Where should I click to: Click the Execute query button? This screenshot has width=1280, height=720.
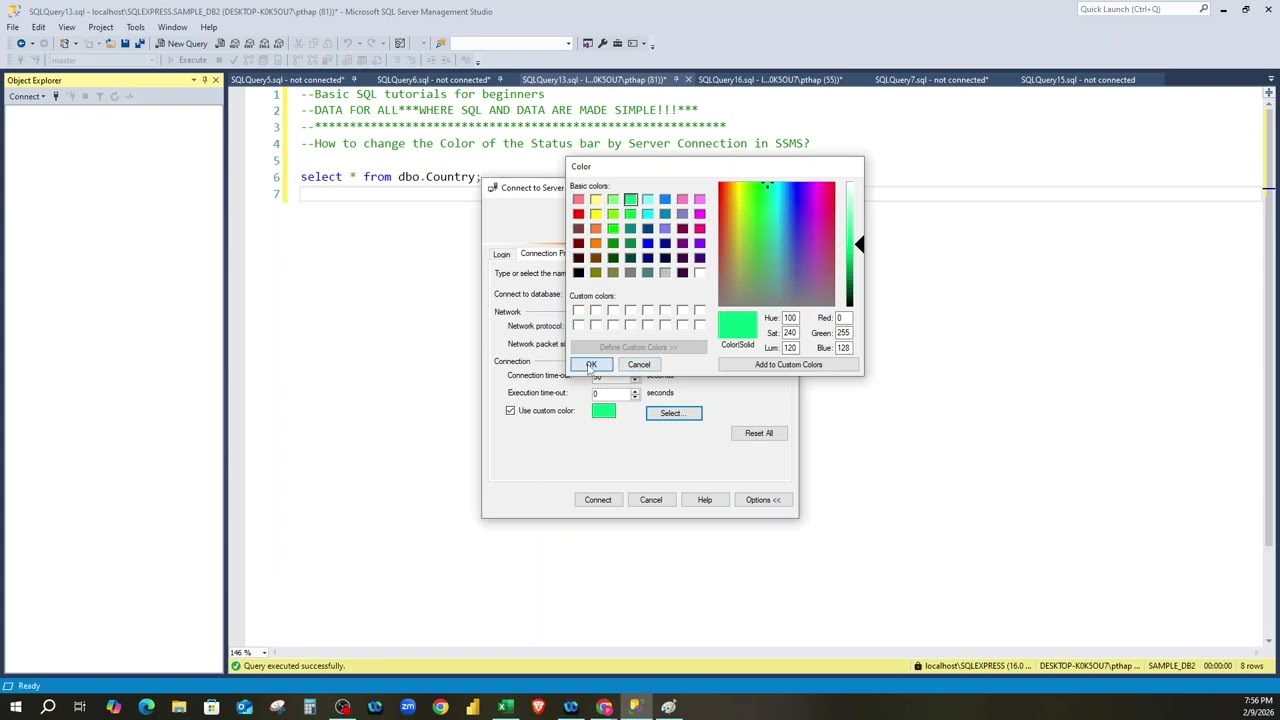click(x=188, y=60)
